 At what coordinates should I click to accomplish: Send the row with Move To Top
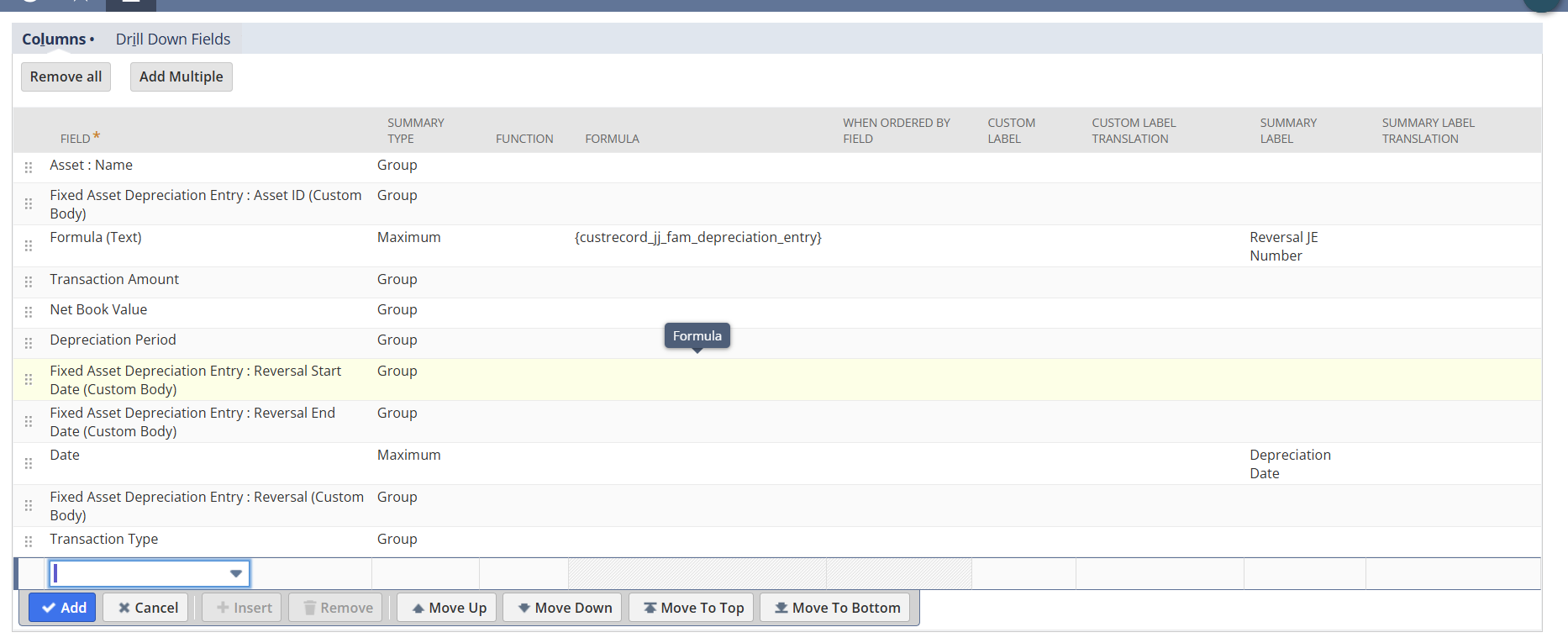click(x=692, y=608)
